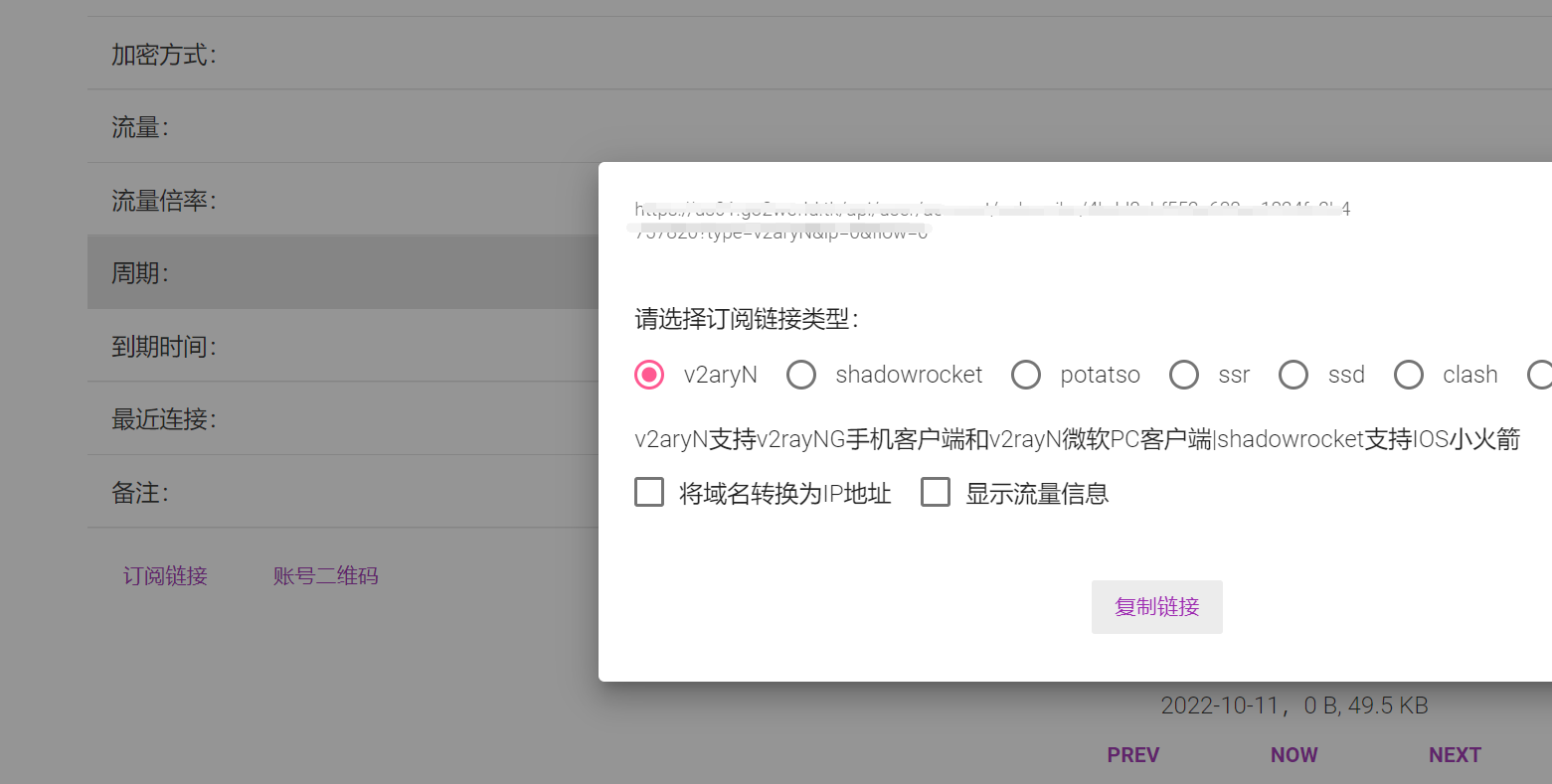The image size is (1552, 784).
Task: Go to PREV traffic period
Action: pyautogui.click(x=1133, y=755)
